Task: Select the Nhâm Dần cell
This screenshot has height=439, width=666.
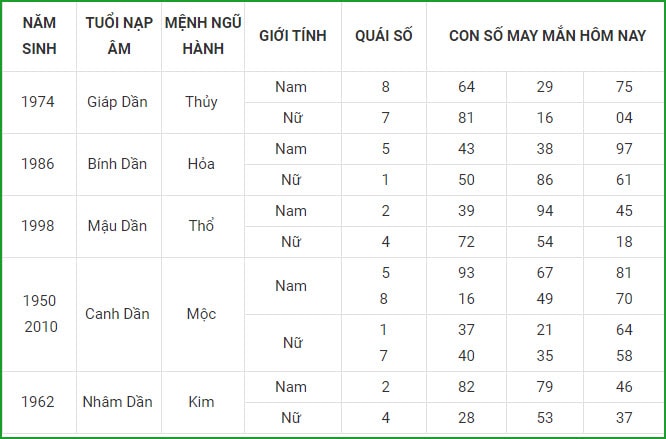Action: [x=118, y=402]
